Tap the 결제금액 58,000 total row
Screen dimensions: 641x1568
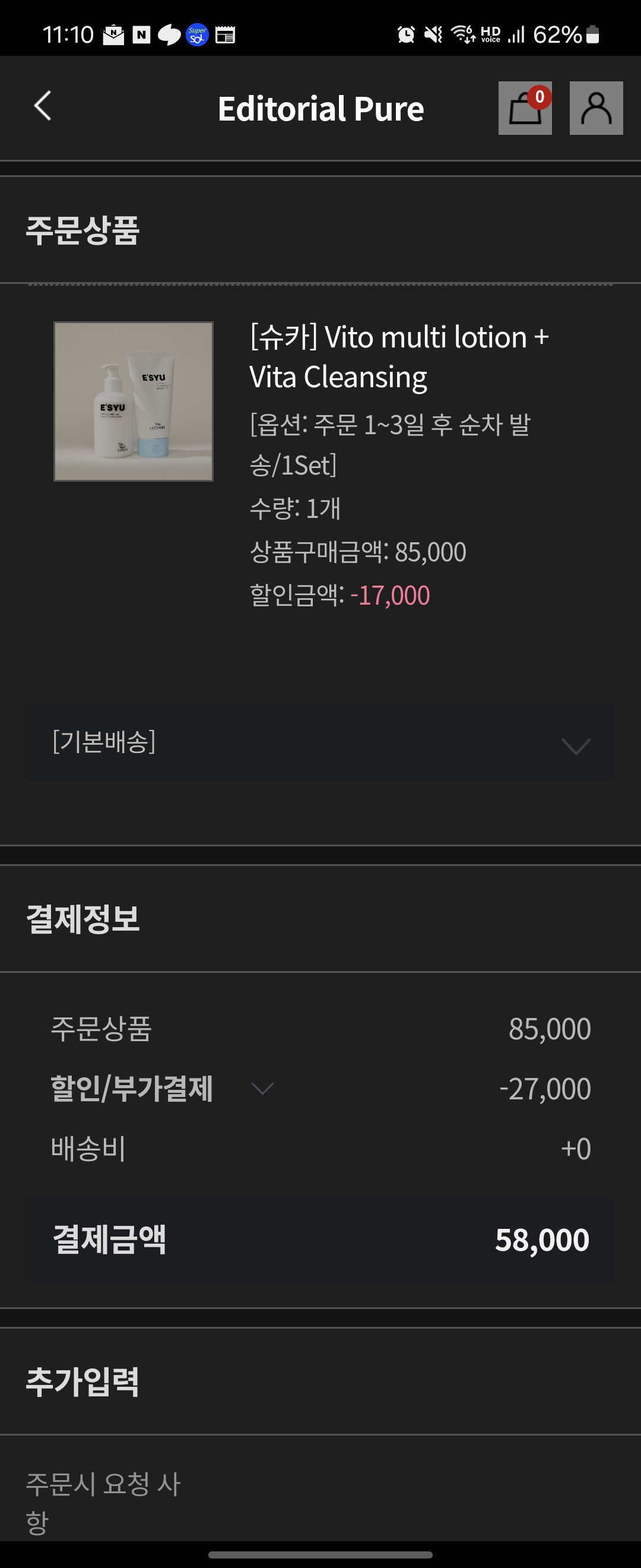point(320,1240)
